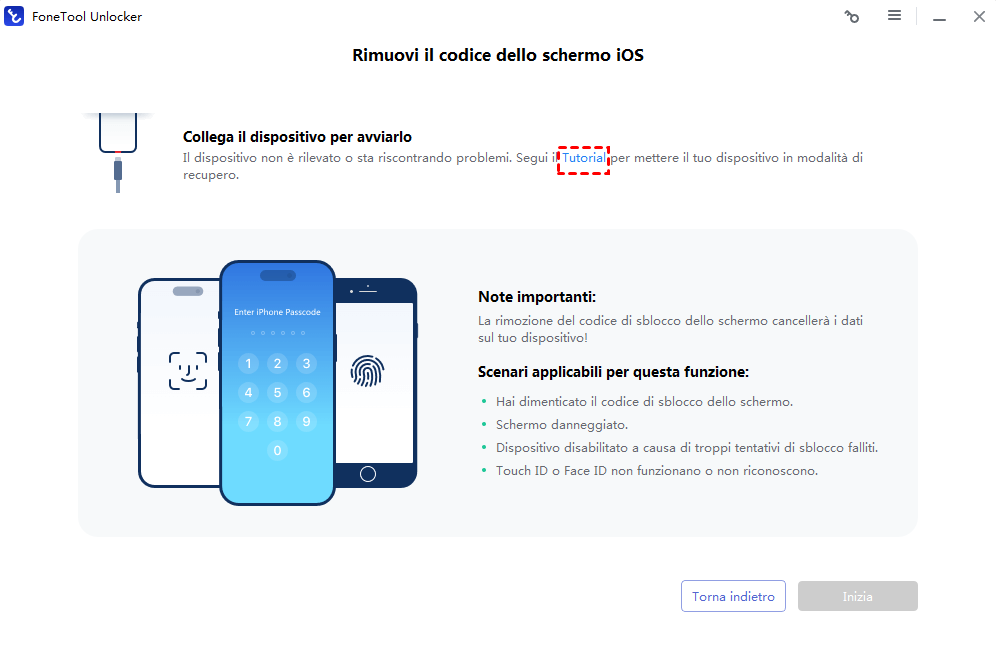
Task: Open the Tutorial link
Action: [x=584, y=158]
